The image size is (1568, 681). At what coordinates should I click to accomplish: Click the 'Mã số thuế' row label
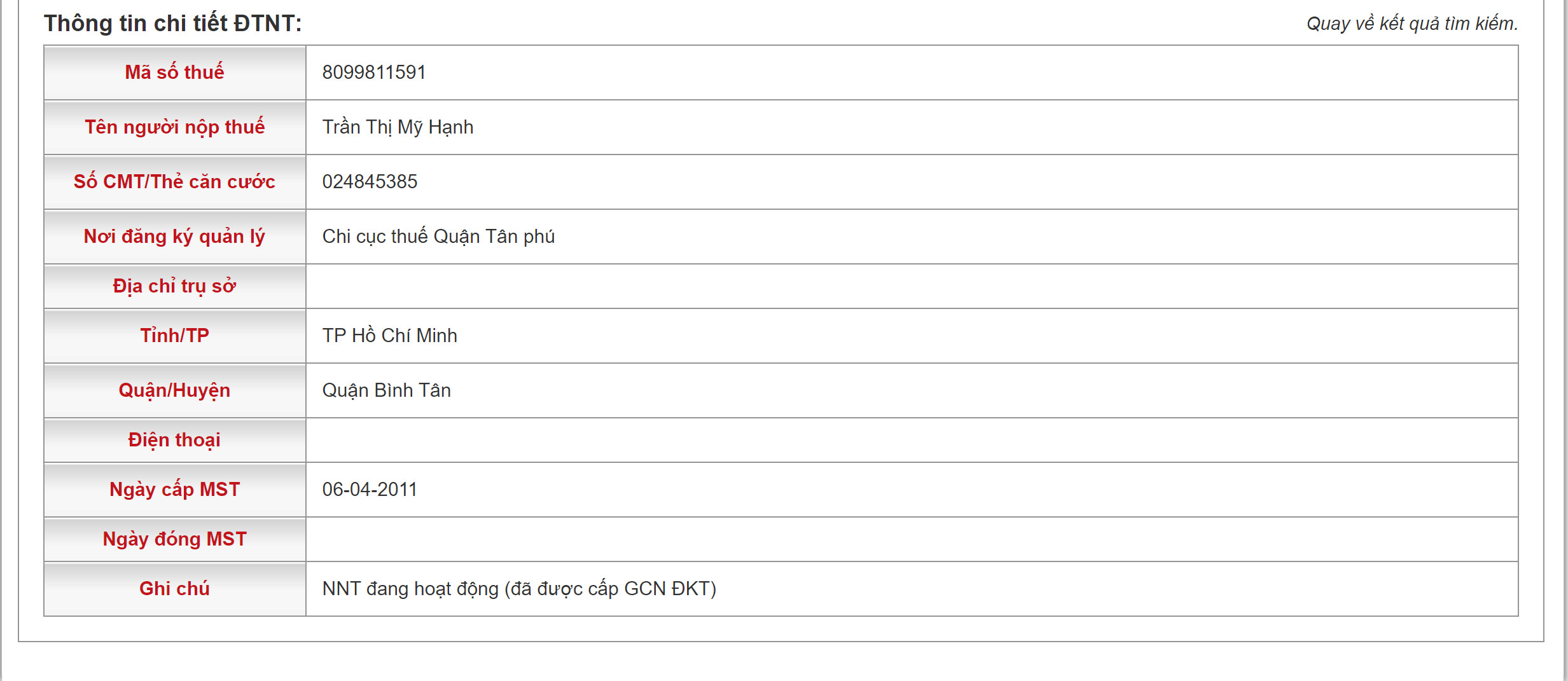click(x=174, y=72)
